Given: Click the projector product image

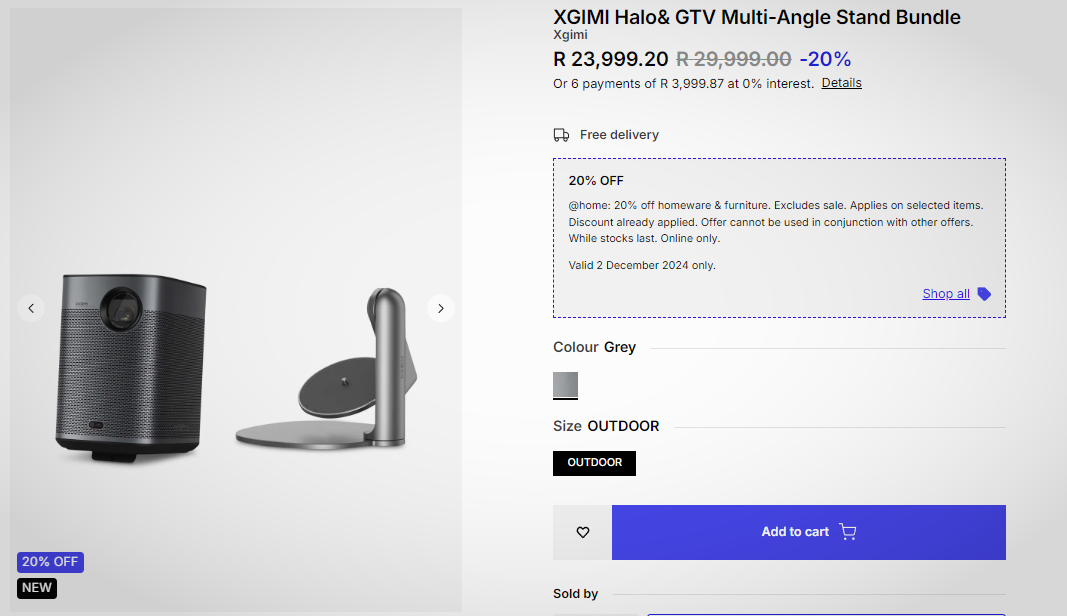Looking at the screenshot, I should pyautogui.click(x=129, y=367).
